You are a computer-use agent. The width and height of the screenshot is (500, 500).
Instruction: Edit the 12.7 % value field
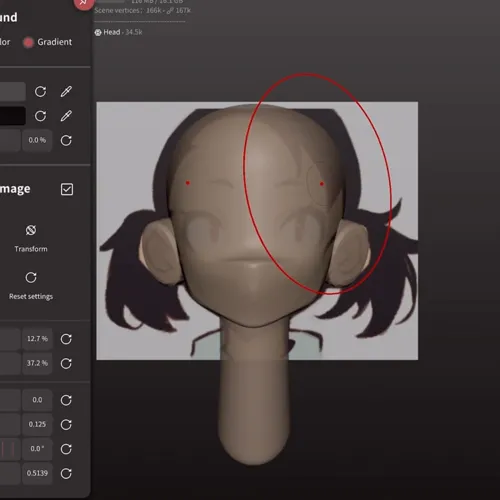(x=37, y=339)
